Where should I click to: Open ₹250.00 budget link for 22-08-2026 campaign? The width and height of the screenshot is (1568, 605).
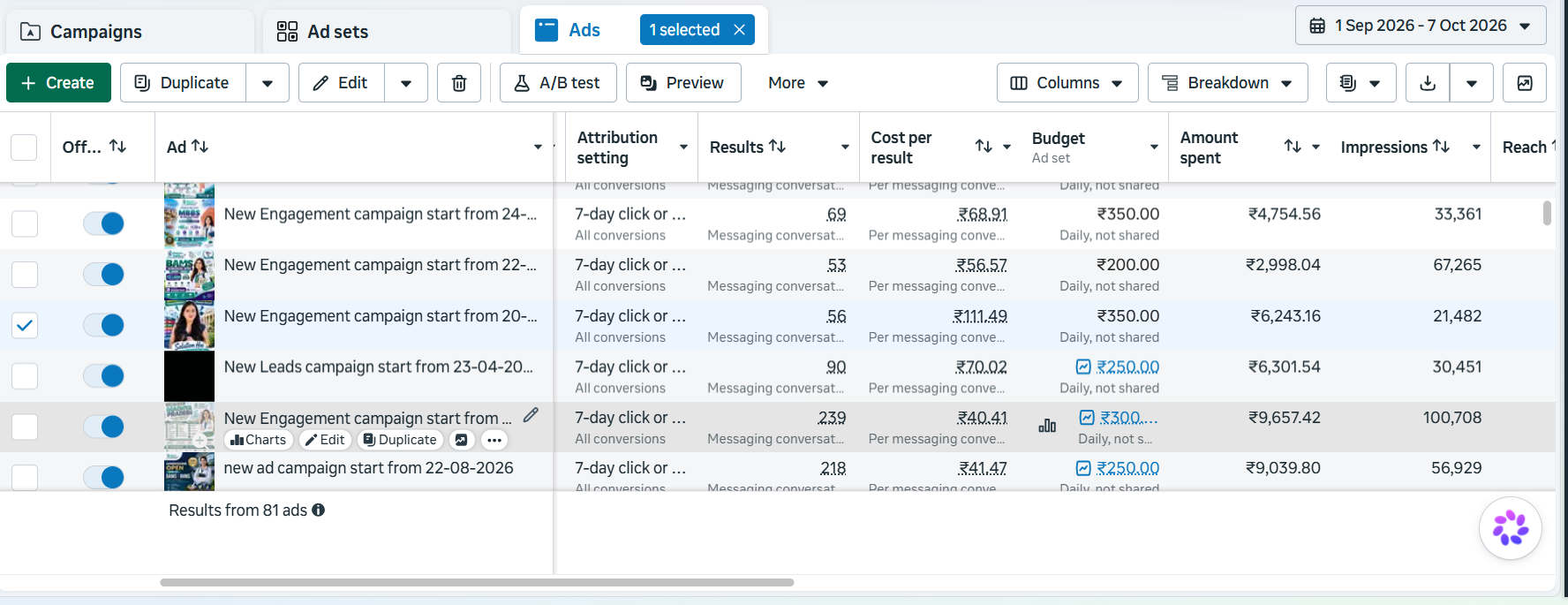pos(1127,468)
